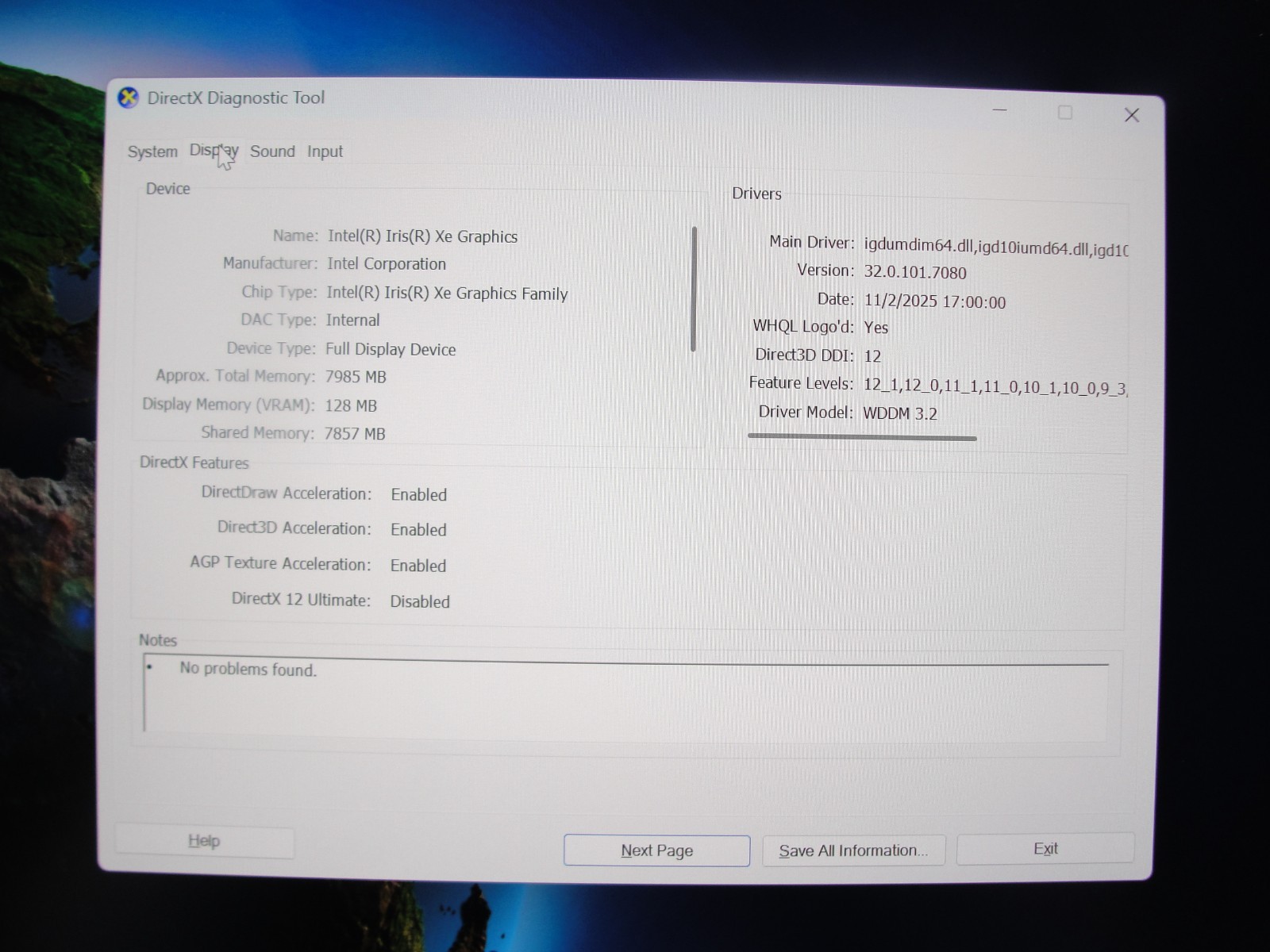Screen dimensions: 1270x952
Task: Switch to the System tab
Action: coord(152,152)
